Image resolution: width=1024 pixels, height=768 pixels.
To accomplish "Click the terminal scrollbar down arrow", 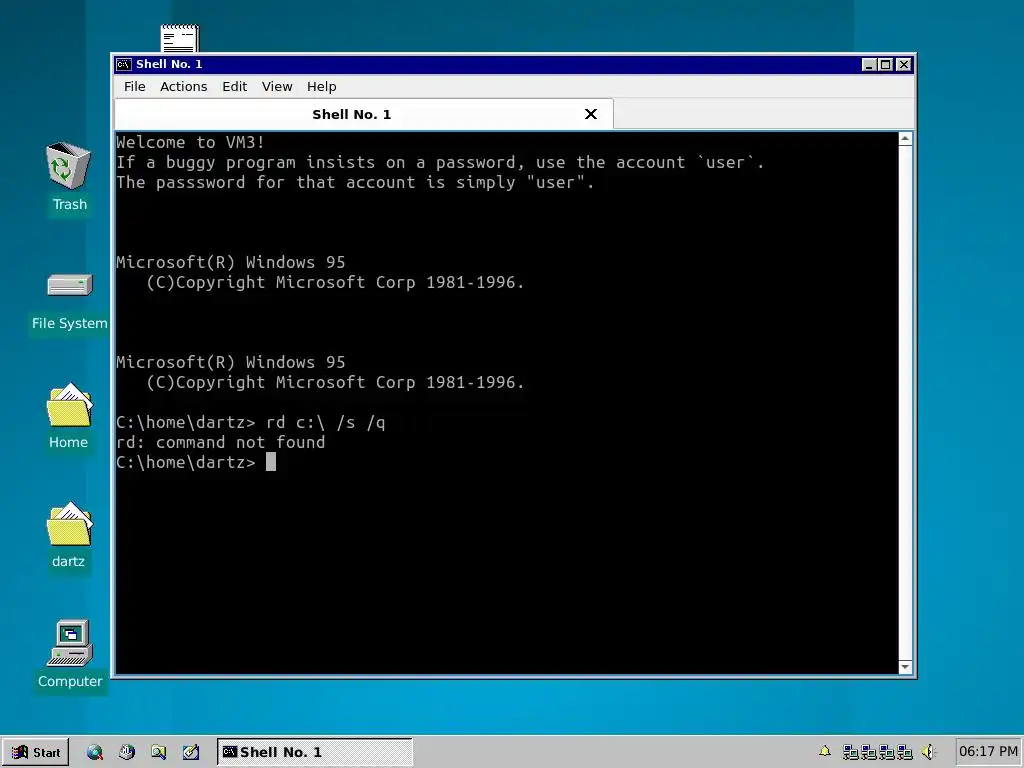I will pyautogui.click(x=905, y=667).
